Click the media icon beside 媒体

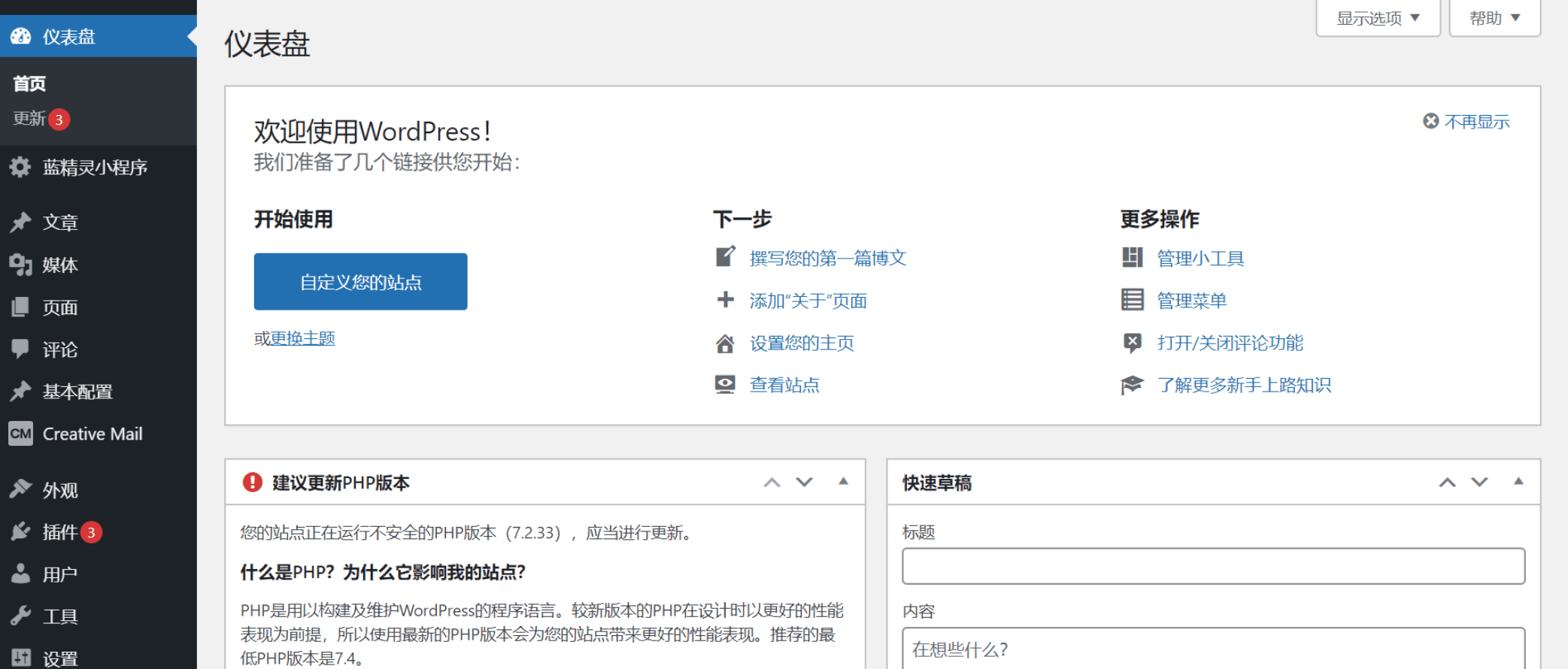pyautogui.click(x=20, y=265)
